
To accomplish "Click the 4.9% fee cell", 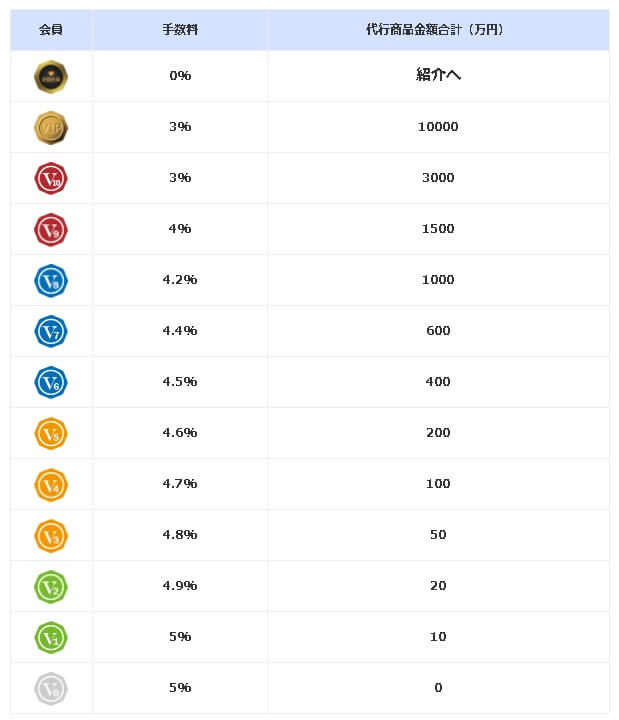I will click(180, 586).
